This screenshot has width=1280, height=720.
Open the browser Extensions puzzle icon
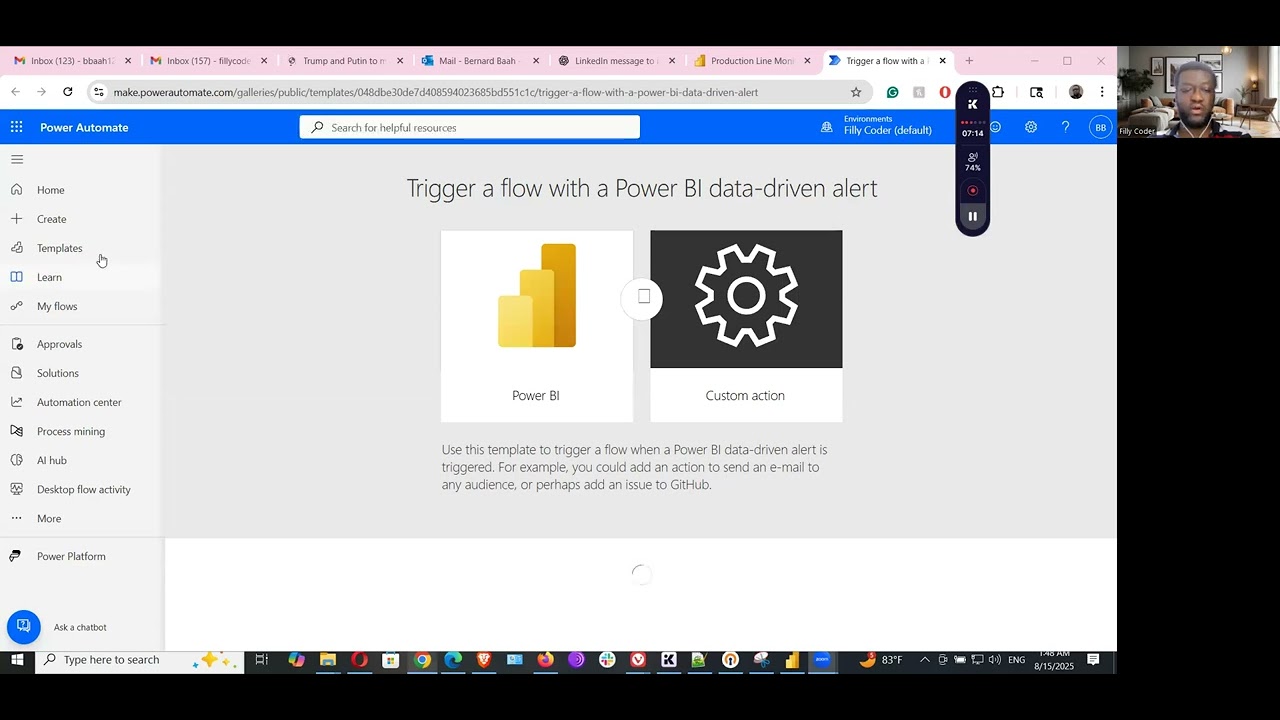point(997,92)
